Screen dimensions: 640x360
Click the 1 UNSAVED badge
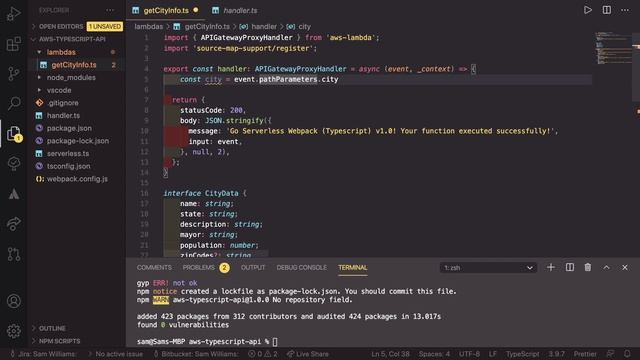click(105, 27)
